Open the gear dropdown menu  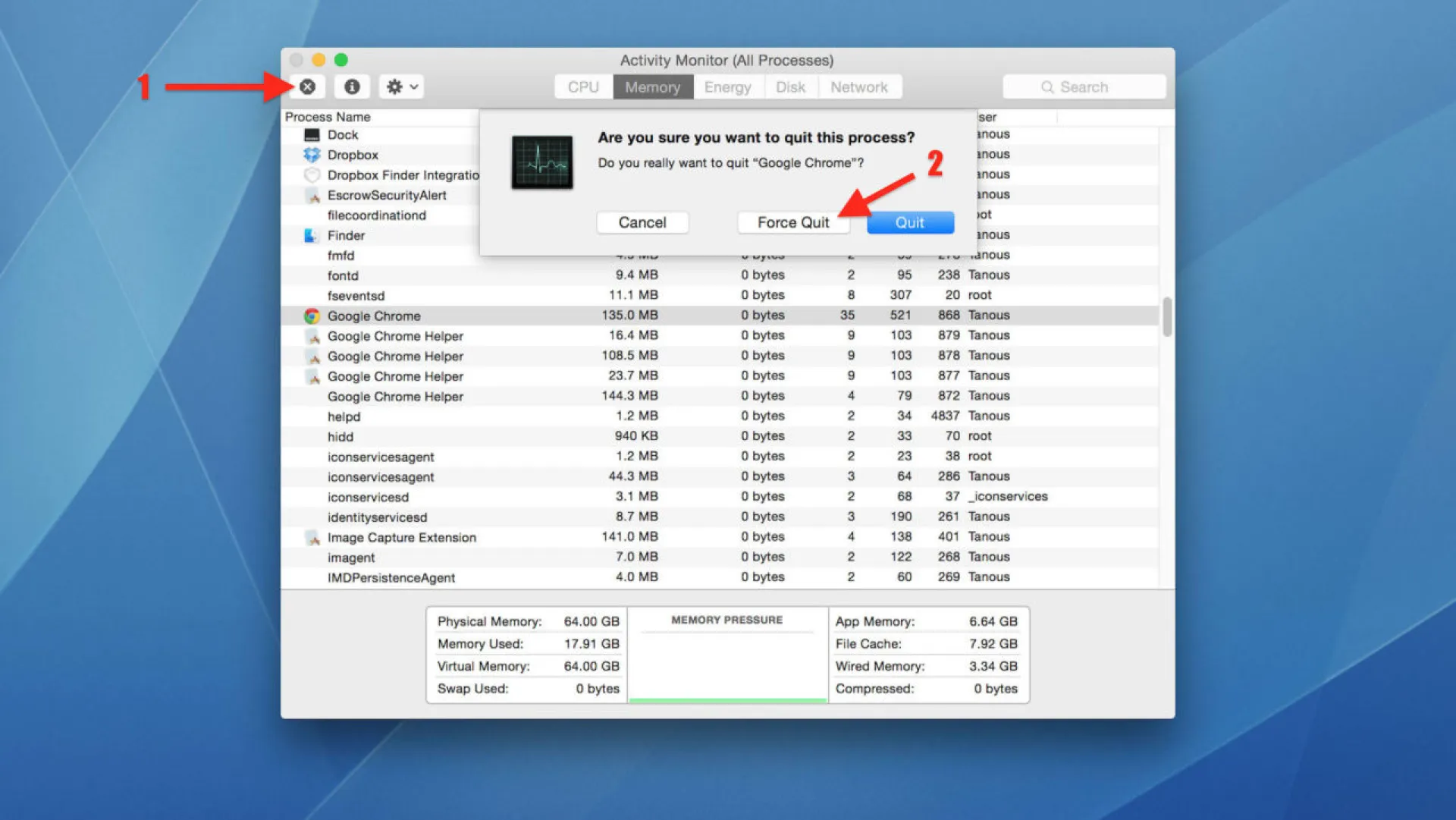pyautogui.click(x=397, y=87)
